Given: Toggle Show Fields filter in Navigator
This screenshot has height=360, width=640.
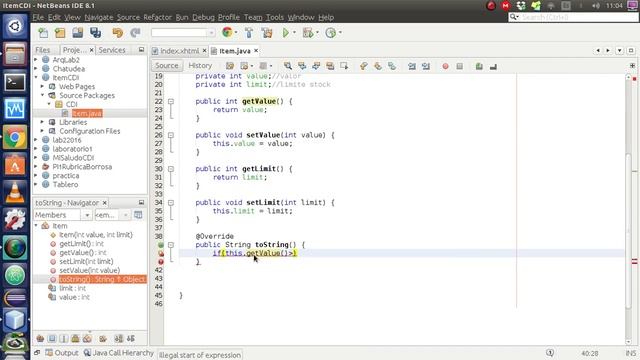Looking at the screenshot, I should coord(52,338).
